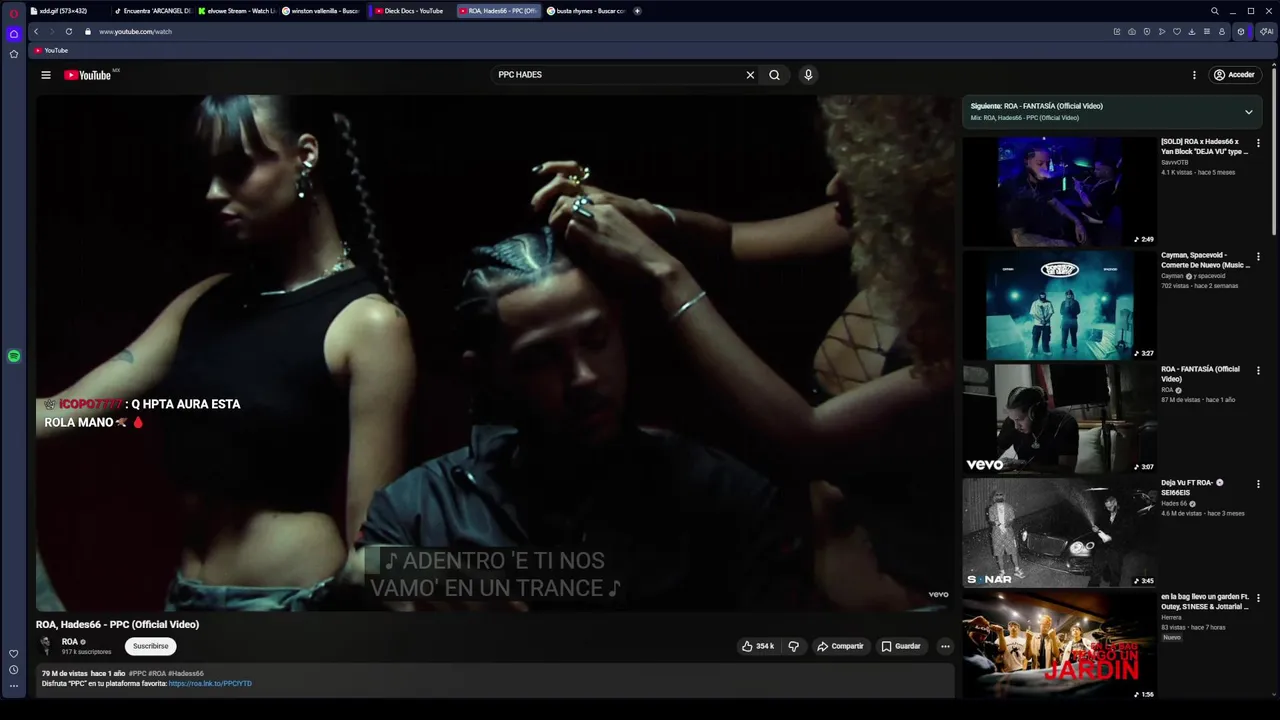The width and height of the screenshot is (1280, 720).
Task: Expand the Siguiente mix playlist chevron
Action: (1248, 112)
